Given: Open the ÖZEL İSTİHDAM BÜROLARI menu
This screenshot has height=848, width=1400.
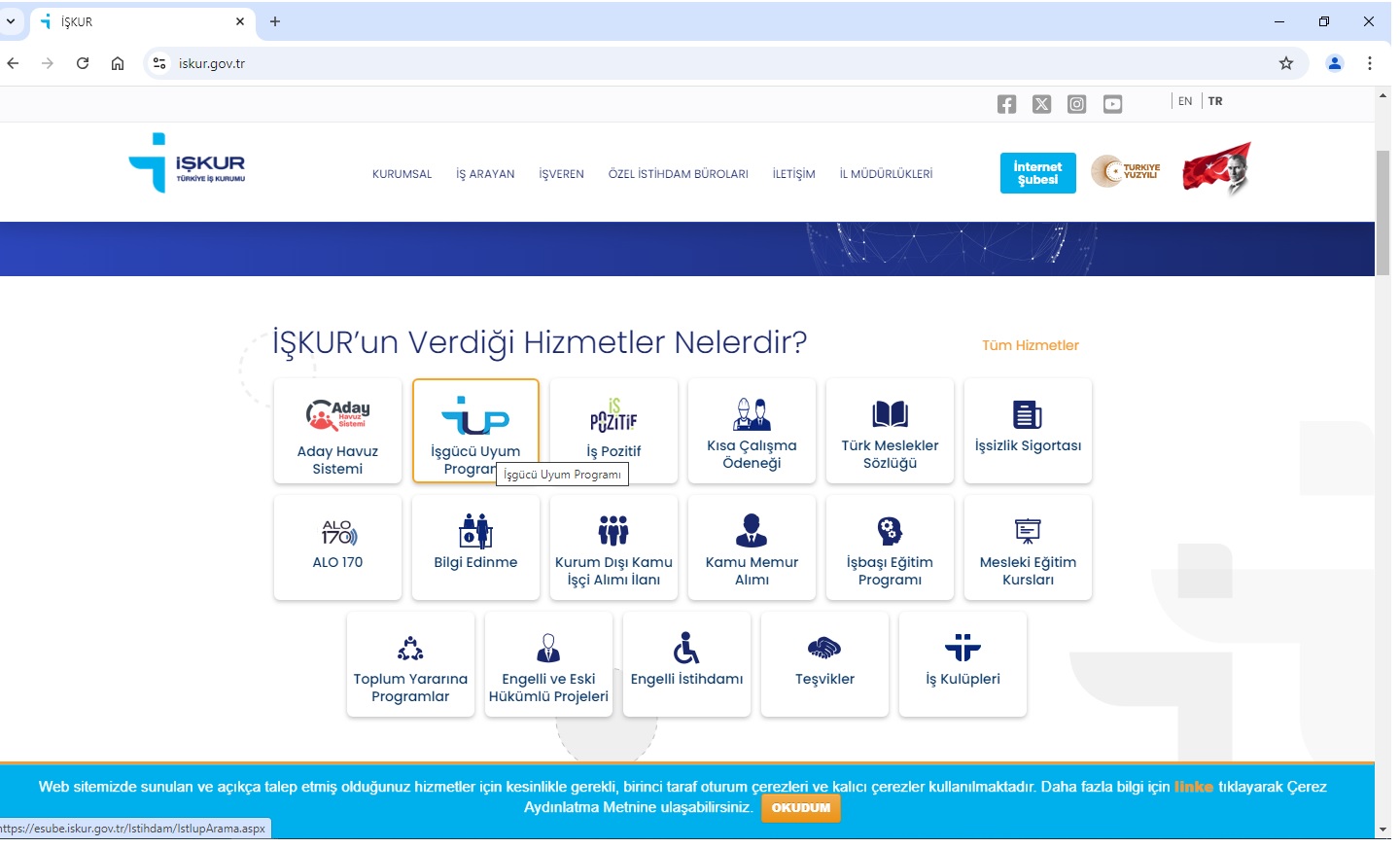Looking at the screenshot, I should [679, 174].
